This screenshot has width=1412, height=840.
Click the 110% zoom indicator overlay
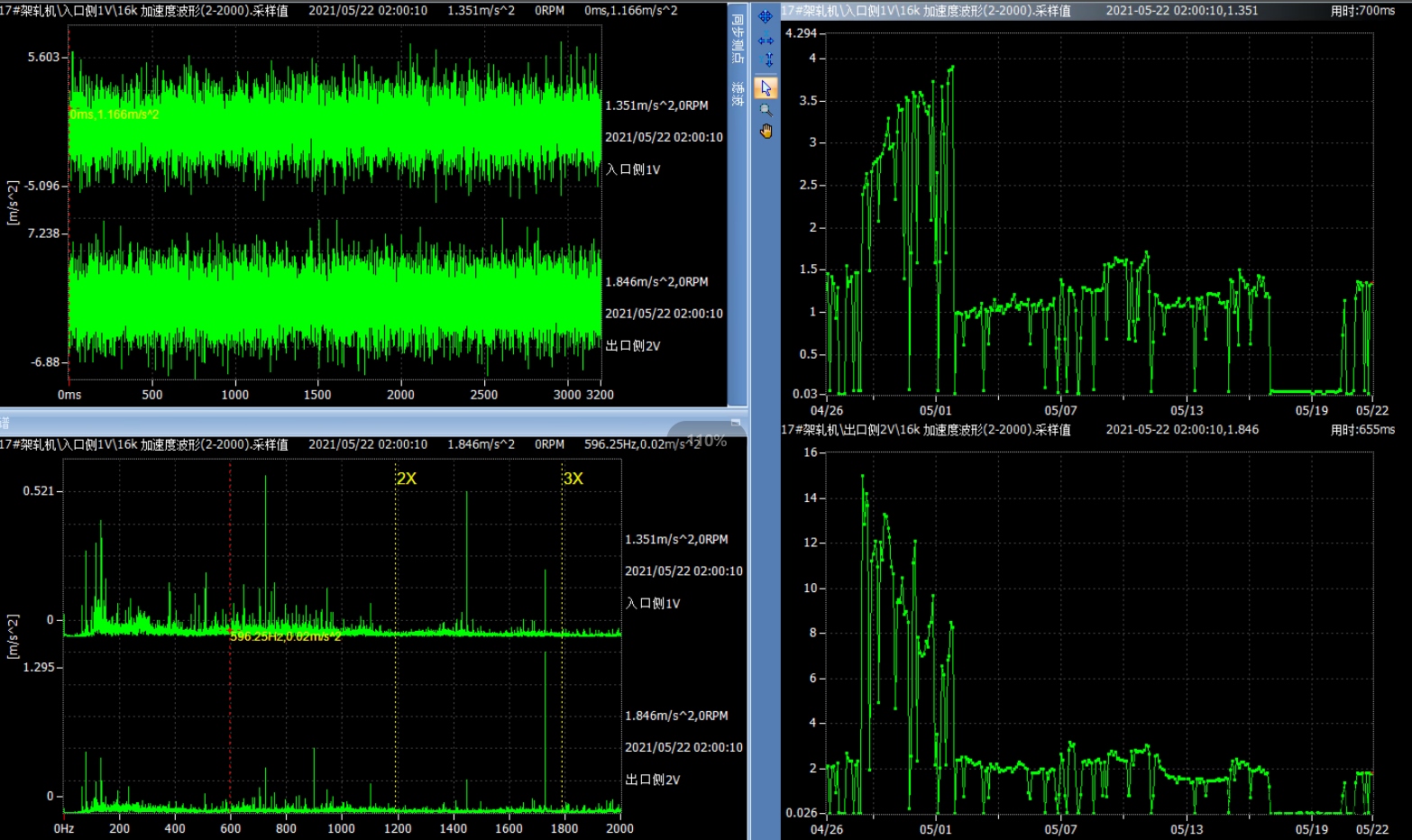pos(706,441)
